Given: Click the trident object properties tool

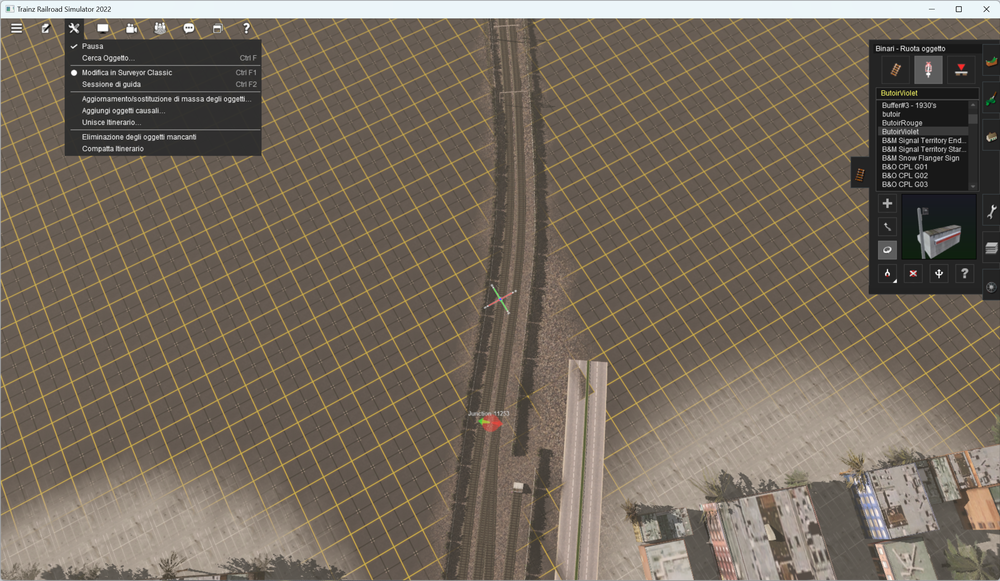Looking at the screenshot, I should 939,274.
